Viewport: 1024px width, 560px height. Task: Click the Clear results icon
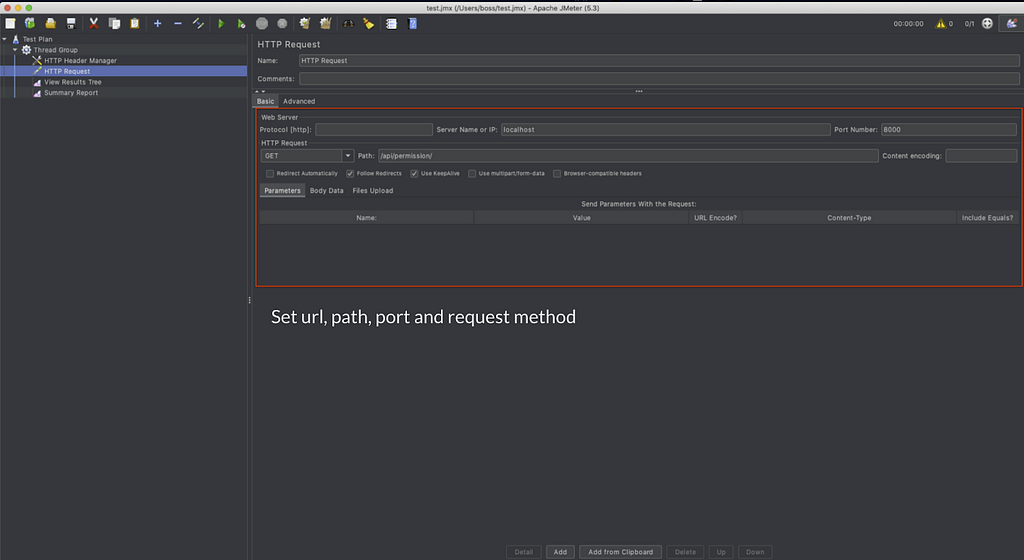(304, 23)
